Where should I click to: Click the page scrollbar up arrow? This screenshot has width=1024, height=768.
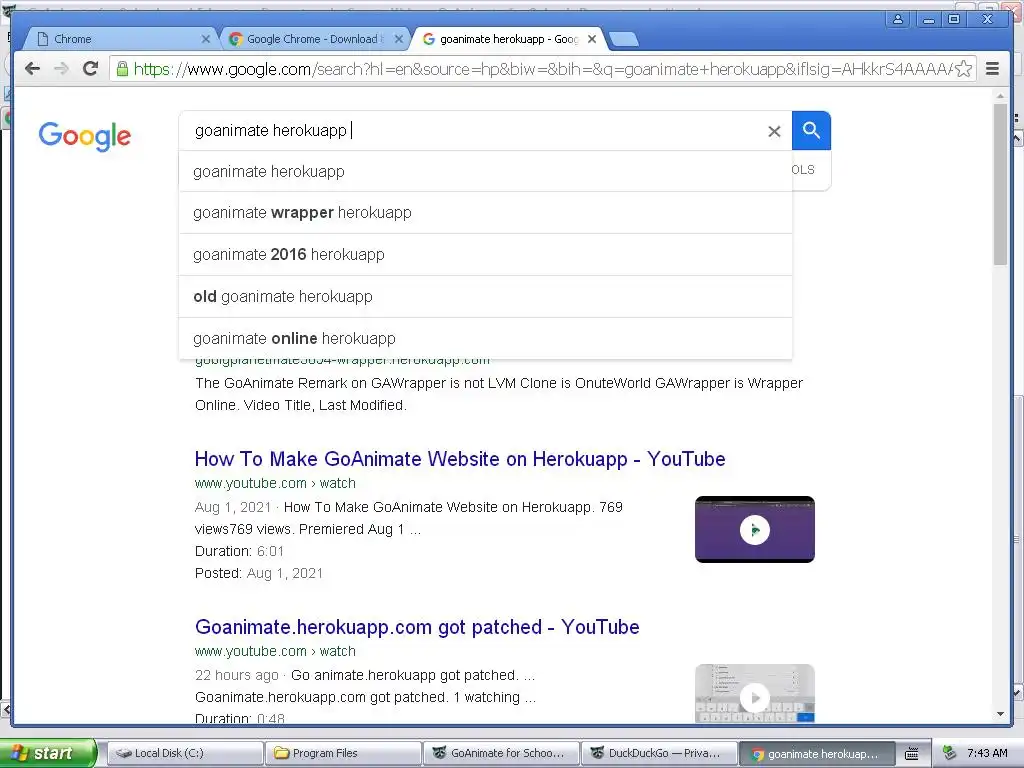pos(1000,96)
